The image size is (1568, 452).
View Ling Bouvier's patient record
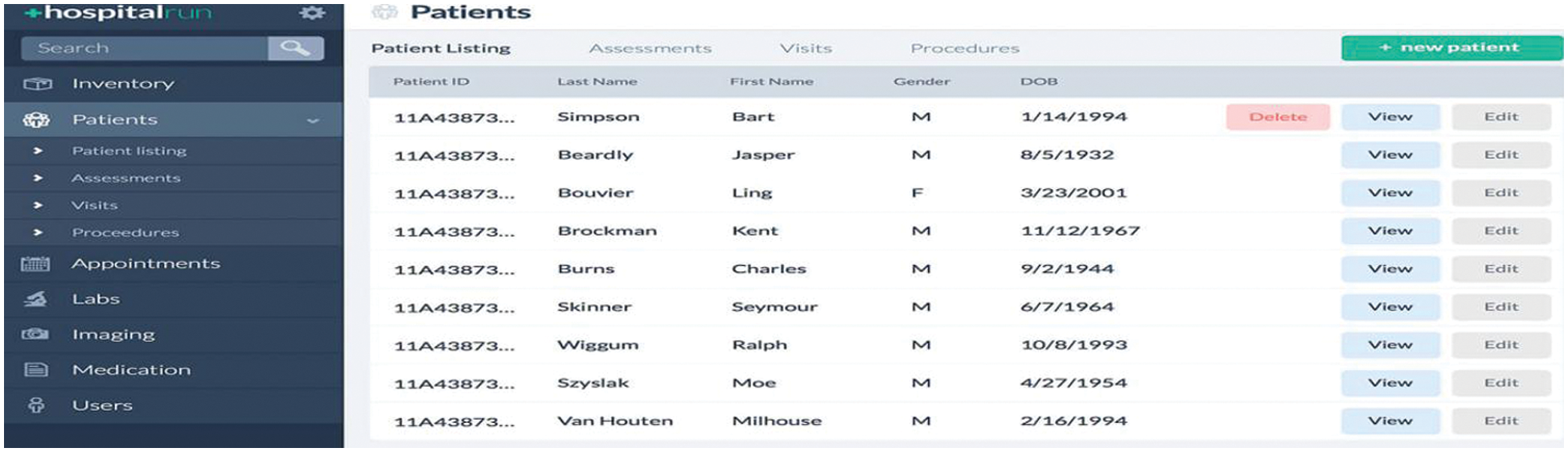coord(1389,193)
